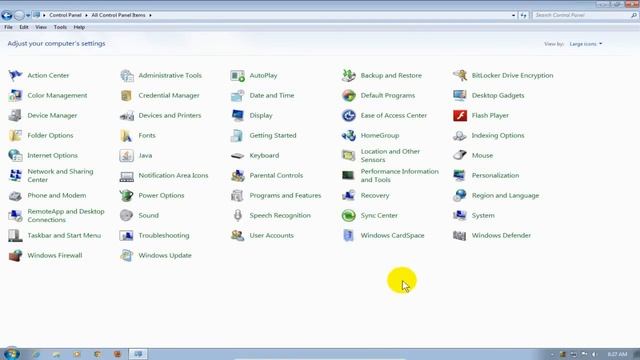Image resolution: width=640 pixels, height=360 pixels.
Task: Open the Troubleshooting link
Action: click(164, 236)
